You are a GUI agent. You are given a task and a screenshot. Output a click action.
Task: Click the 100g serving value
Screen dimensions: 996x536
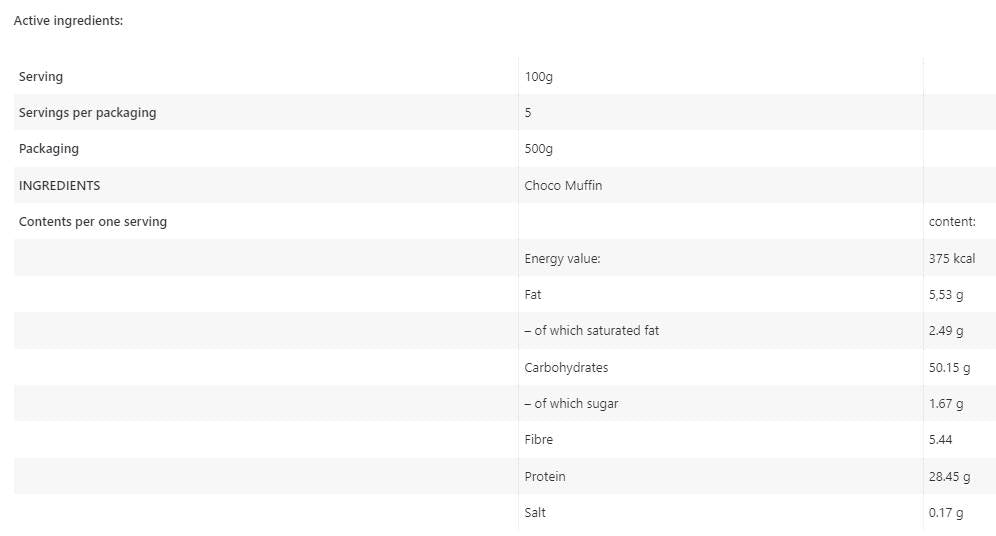click(538, 77)
